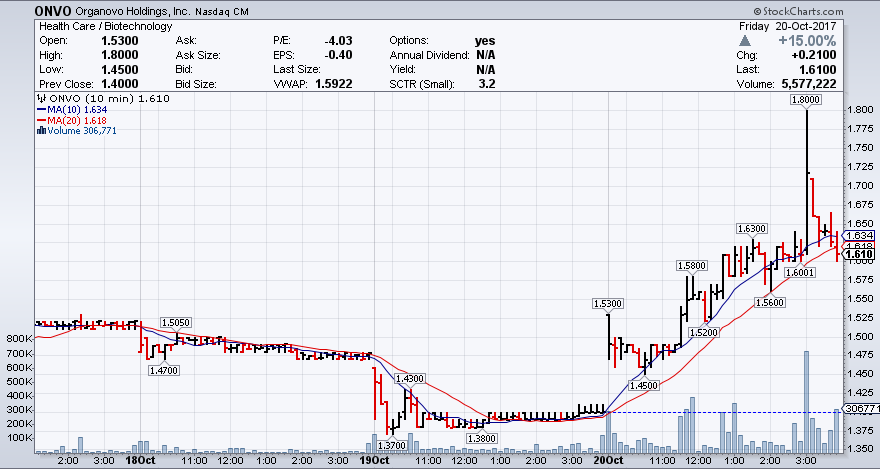Click the red MA(20) line legend marker
This screenshot has width=880, height=469.
[x=41, y=120]
